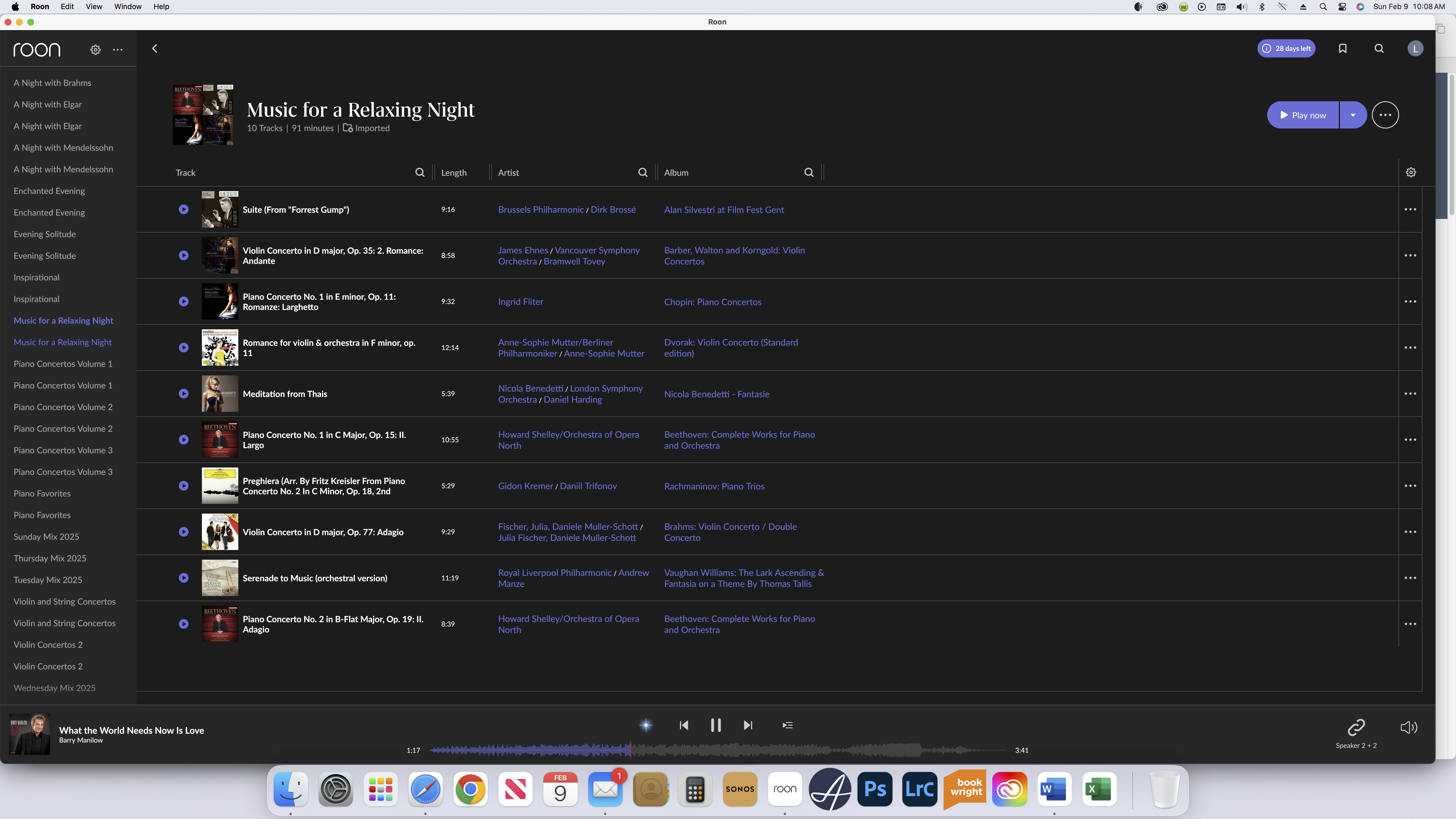Open options for Violin Concerto Op. 77 row
1456x819 pixels.
[1410, 532]
